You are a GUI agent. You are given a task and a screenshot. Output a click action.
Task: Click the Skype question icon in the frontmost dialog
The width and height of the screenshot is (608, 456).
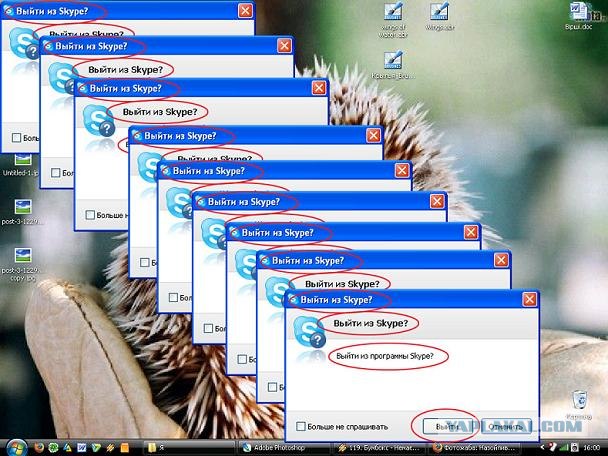[309, 332]
